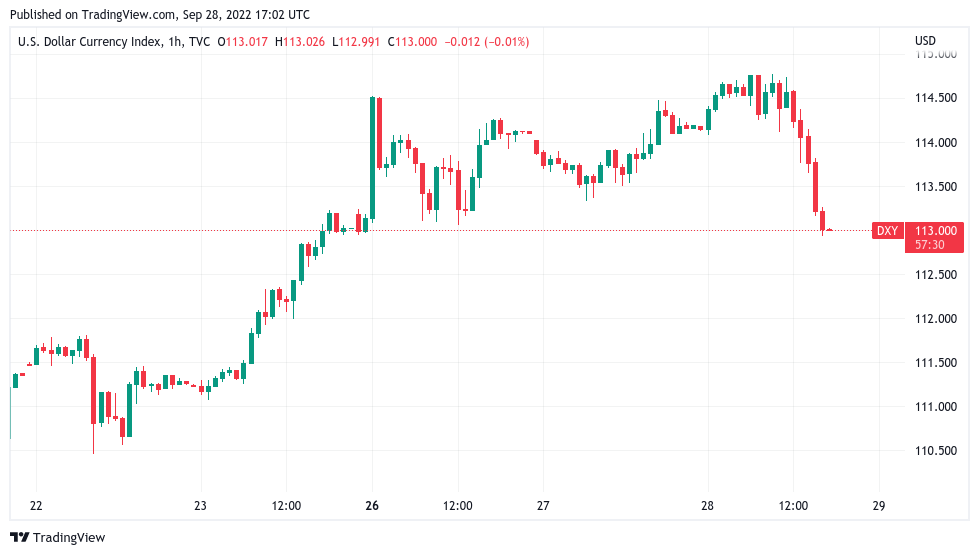
Task: Click the red DXY symbol tag
Action: [x=887, y=231]
